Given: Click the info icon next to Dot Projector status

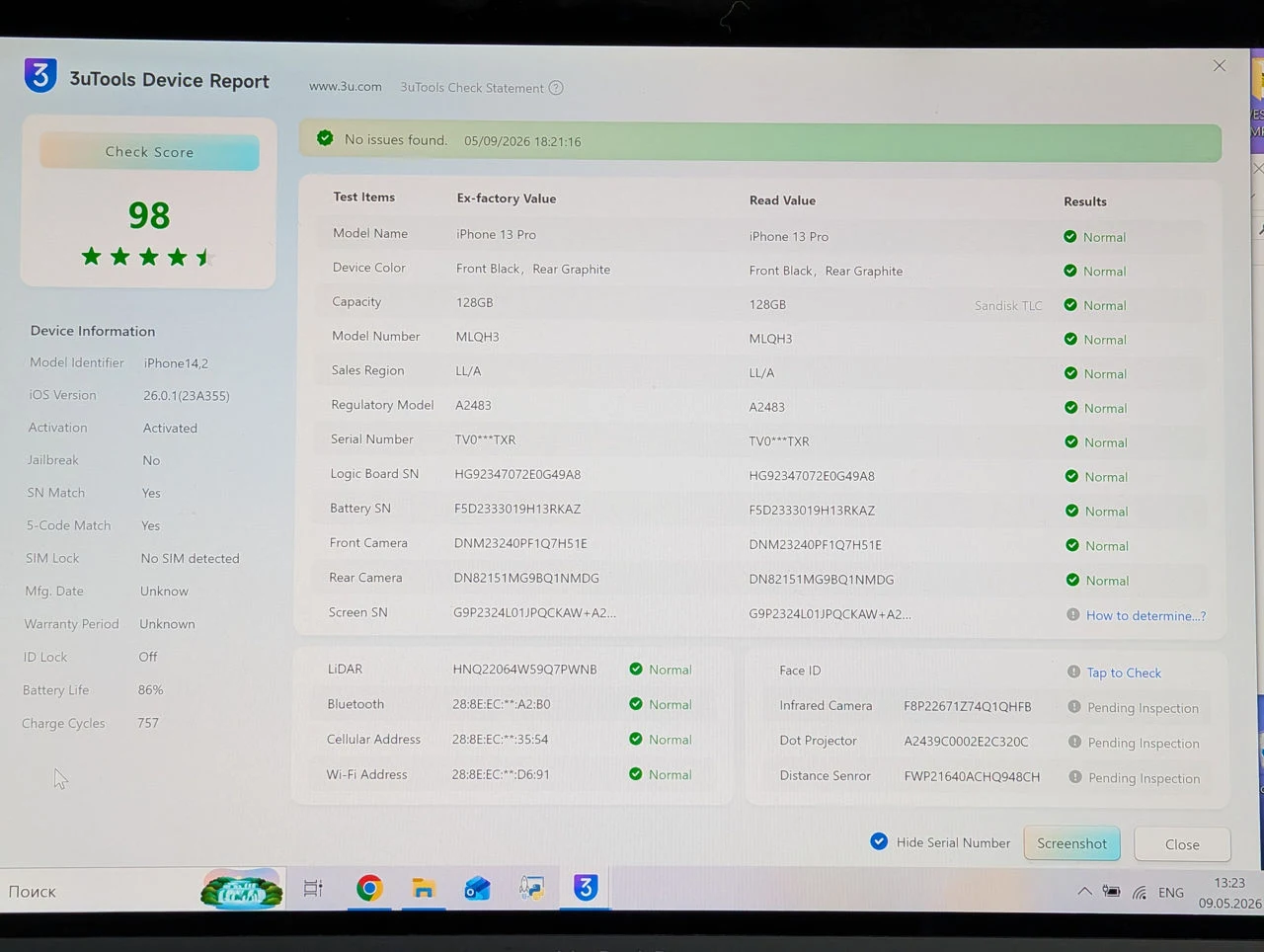Looking at the screenshot, I should tap(1074, 742).
